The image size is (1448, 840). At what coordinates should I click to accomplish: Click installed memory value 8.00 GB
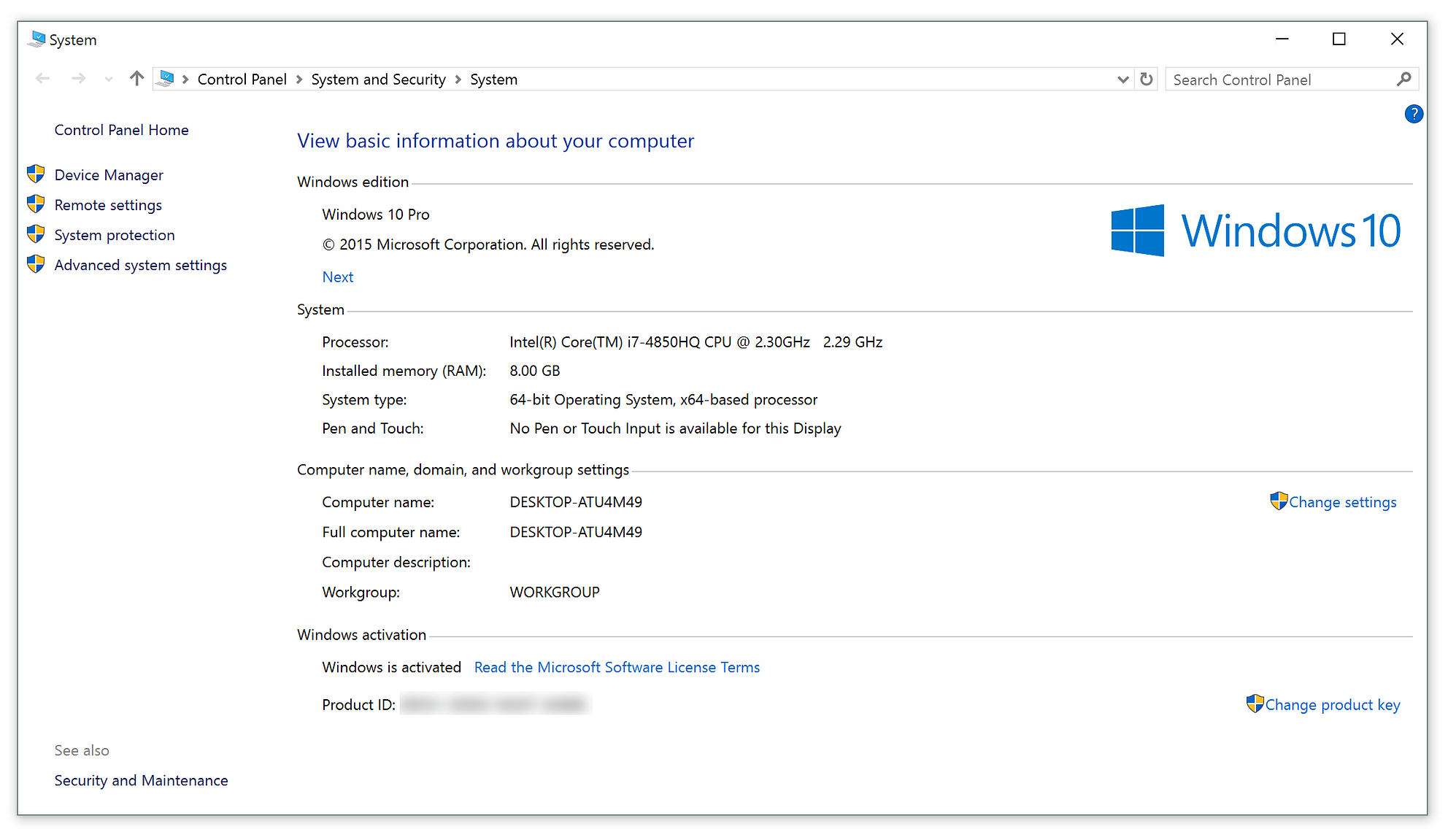pos(535,371)
